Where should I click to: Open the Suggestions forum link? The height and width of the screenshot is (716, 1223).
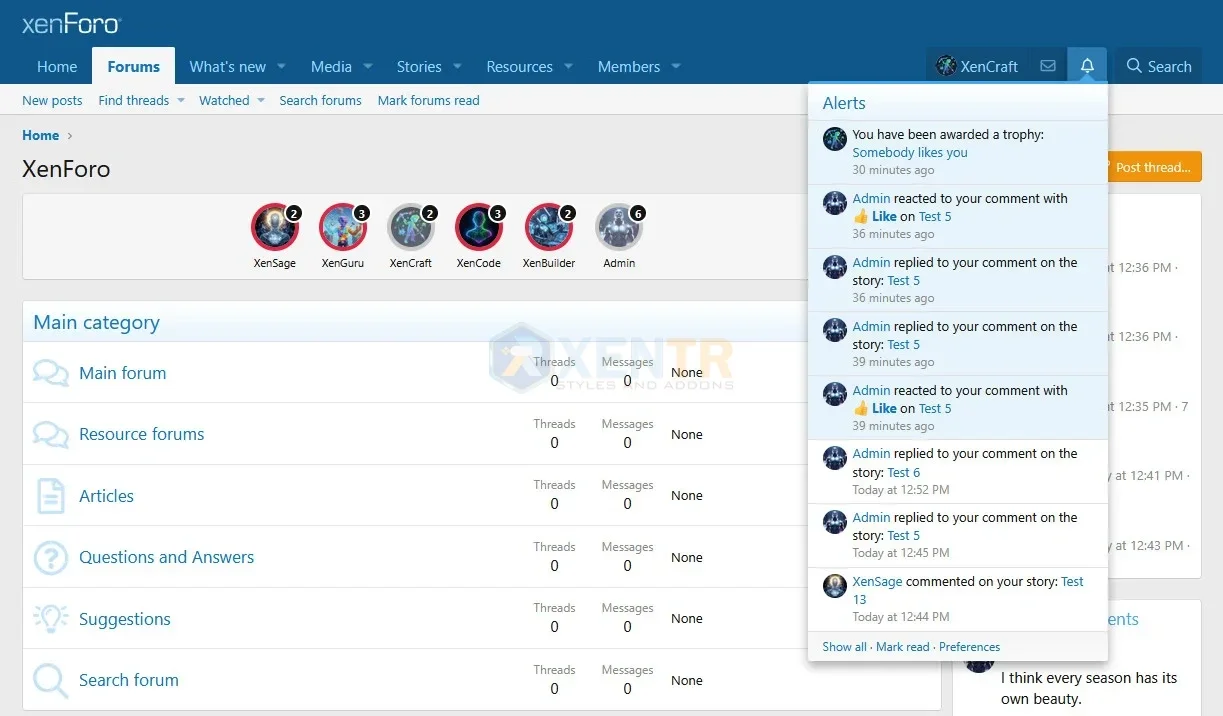coord(125,619)
